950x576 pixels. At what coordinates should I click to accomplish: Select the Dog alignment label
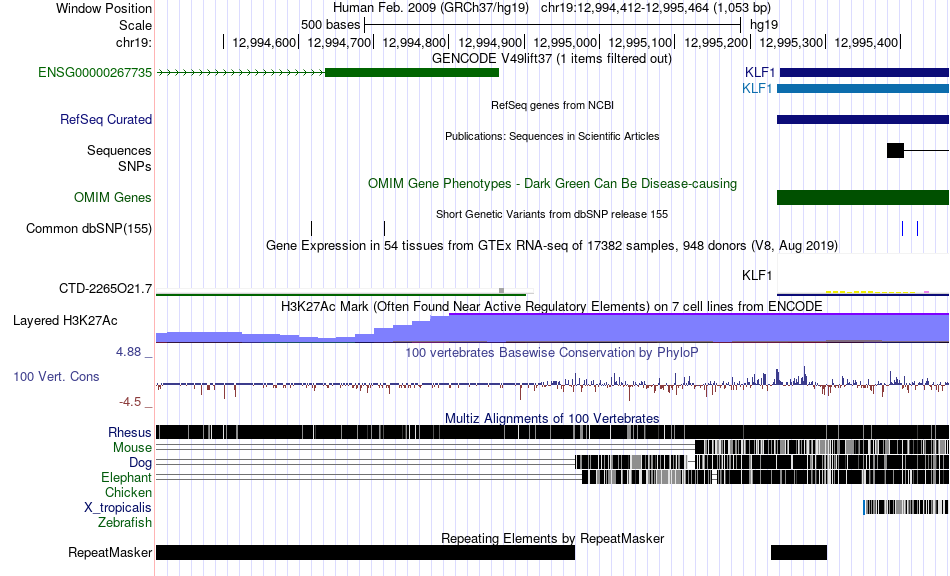[141, 463]
